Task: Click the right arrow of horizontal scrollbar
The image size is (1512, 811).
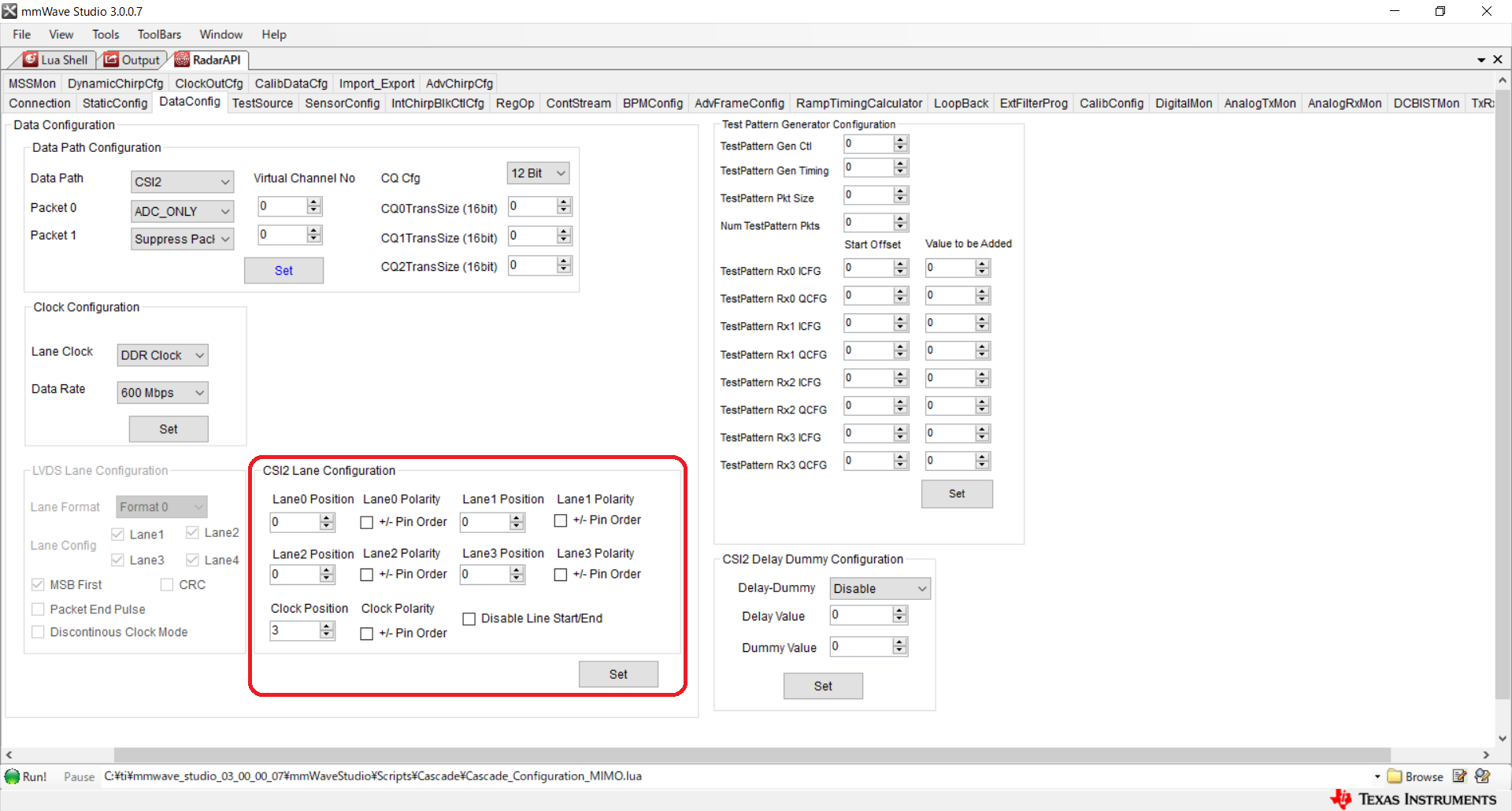Action: click(x=1486, y=754)
